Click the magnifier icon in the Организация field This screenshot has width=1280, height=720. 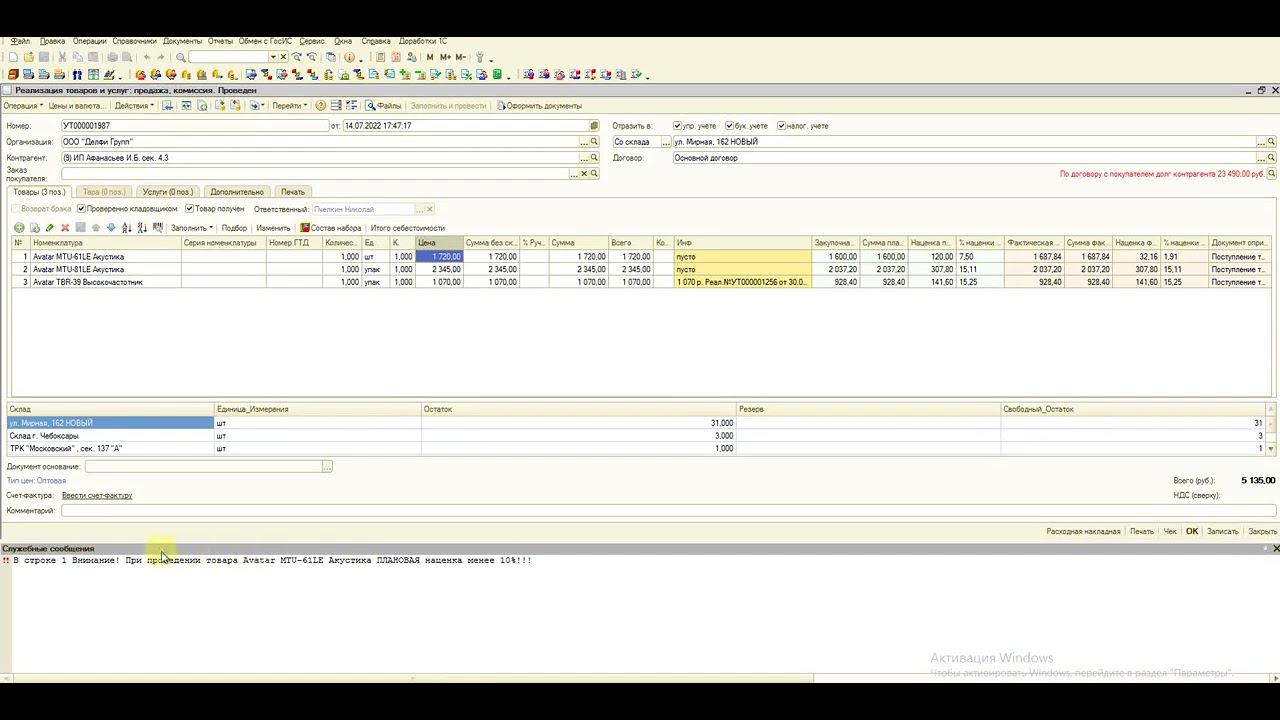(594, 142)
